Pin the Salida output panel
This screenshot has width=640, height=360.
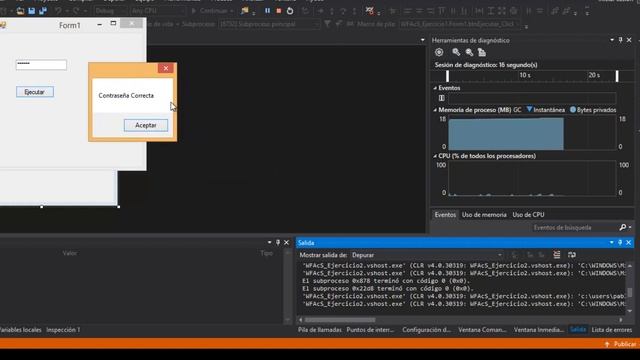click(620, 242)
